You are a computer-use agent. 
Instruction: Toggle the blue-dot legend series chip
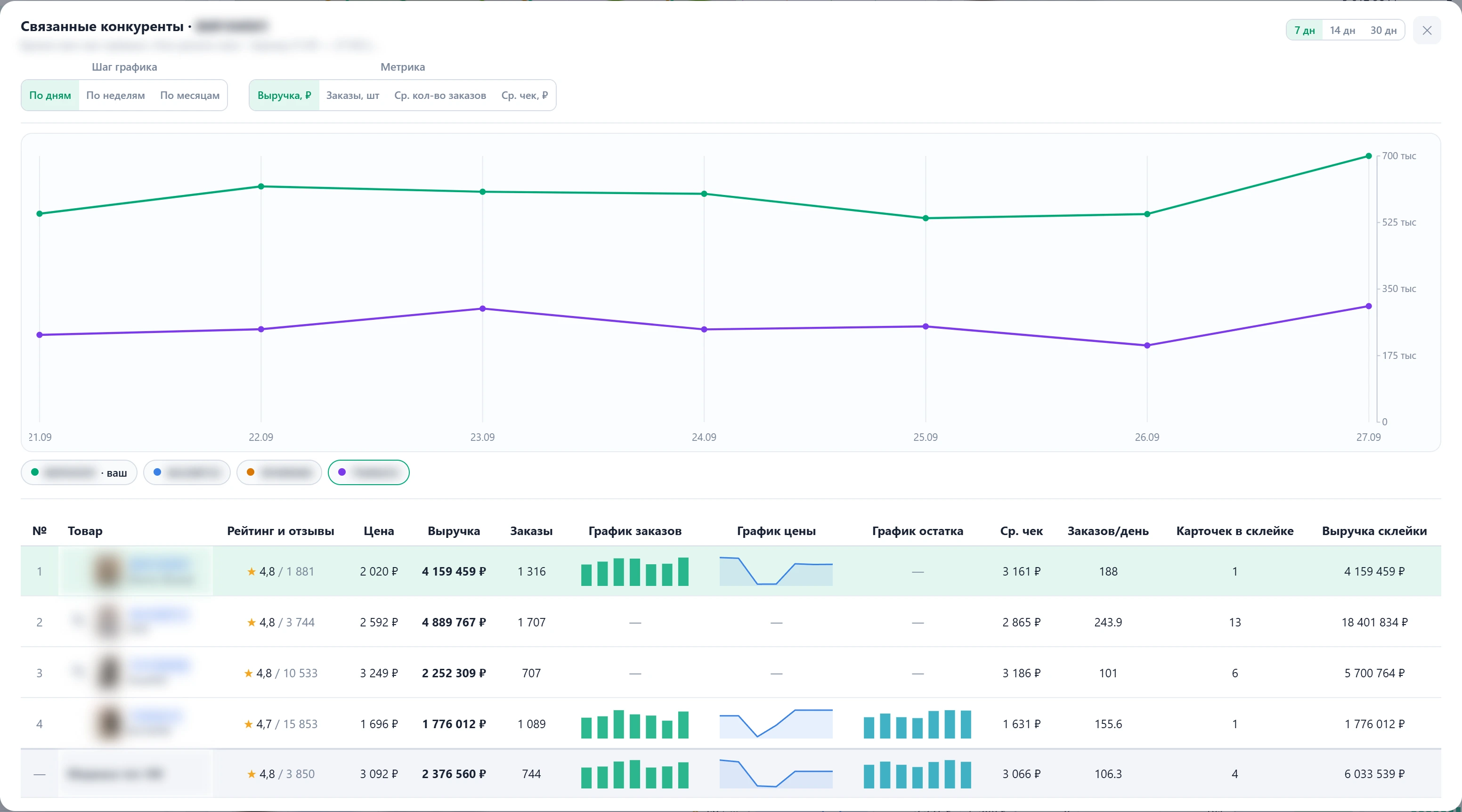187,473
